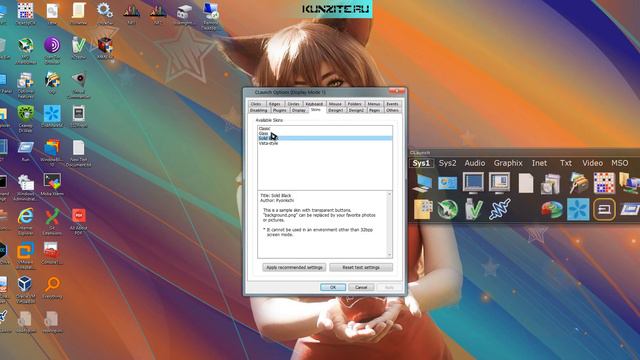Switch to MSO page in CLaunch

pos(620,163)
